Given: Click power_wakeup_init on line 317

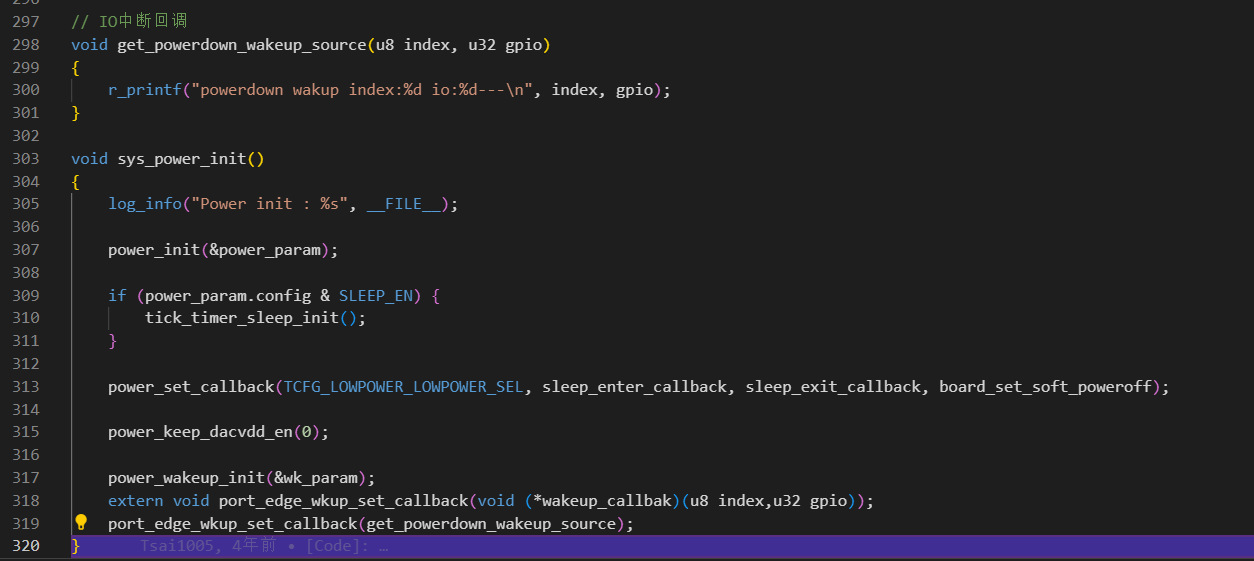Looking at the screenshot, I should point(186,478).
